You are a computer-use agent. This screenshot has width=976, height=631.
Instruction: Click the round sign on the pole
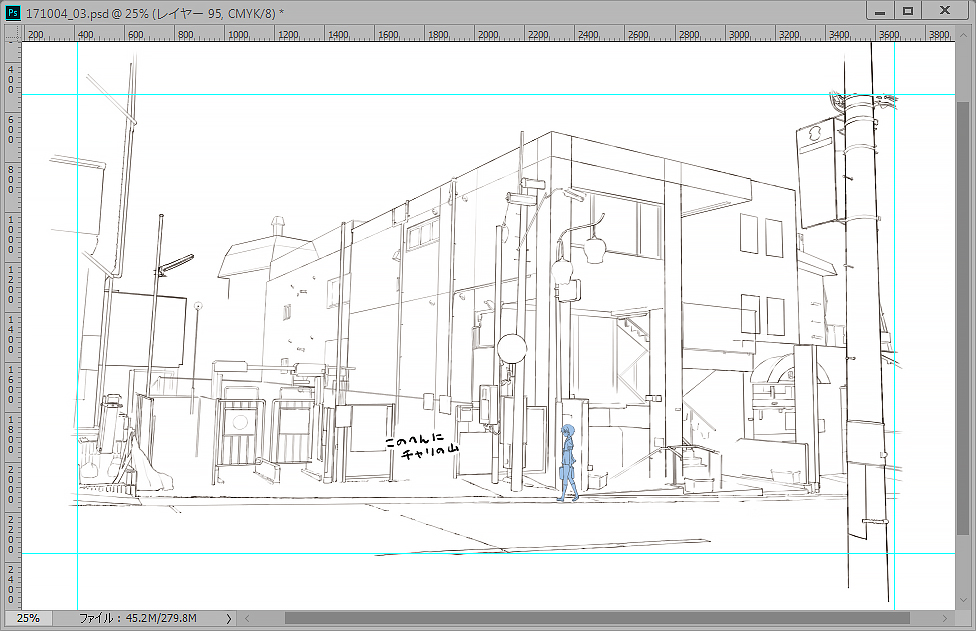[512, 349]
